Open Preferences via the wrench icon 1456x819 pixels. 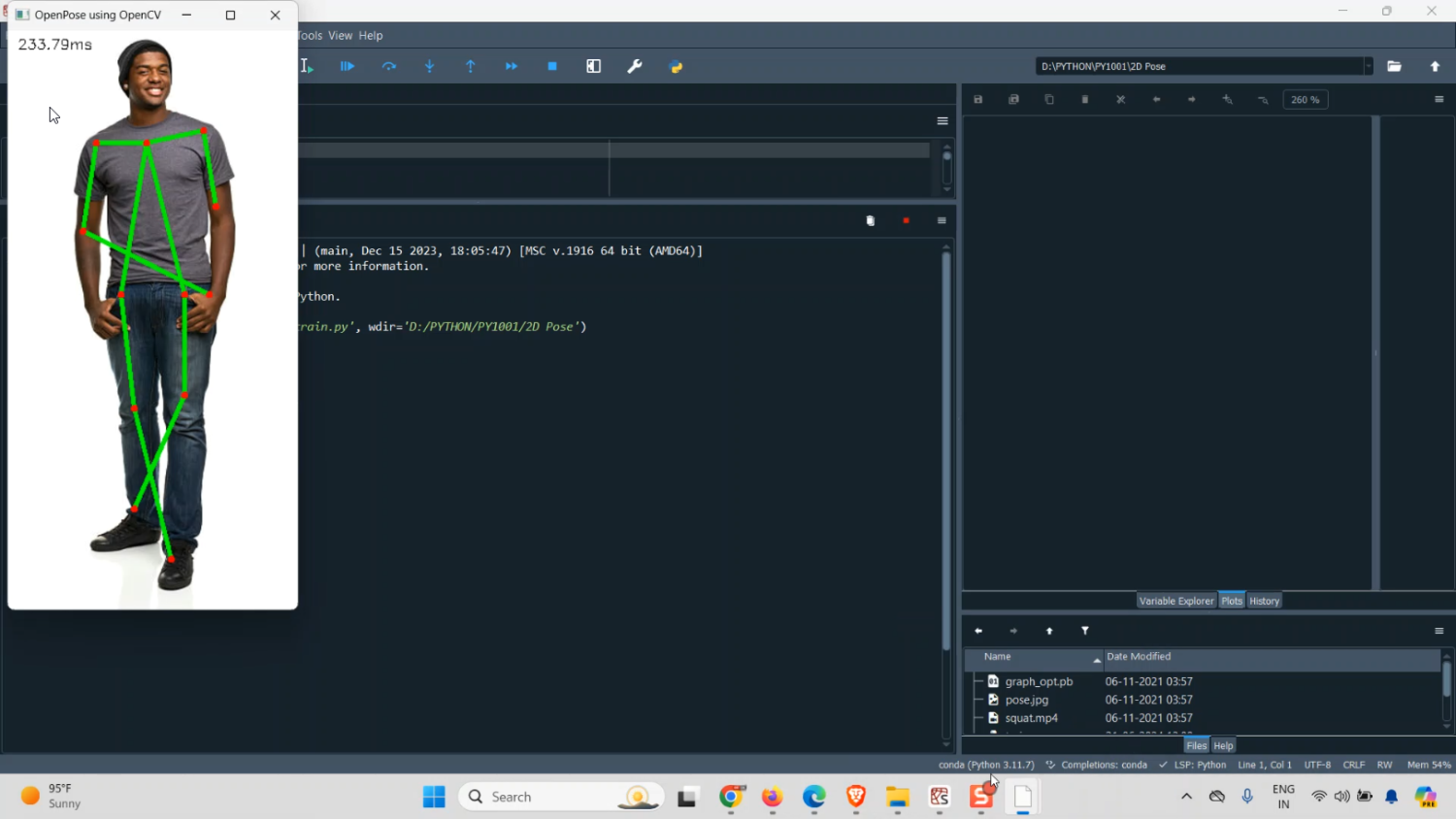635,66
